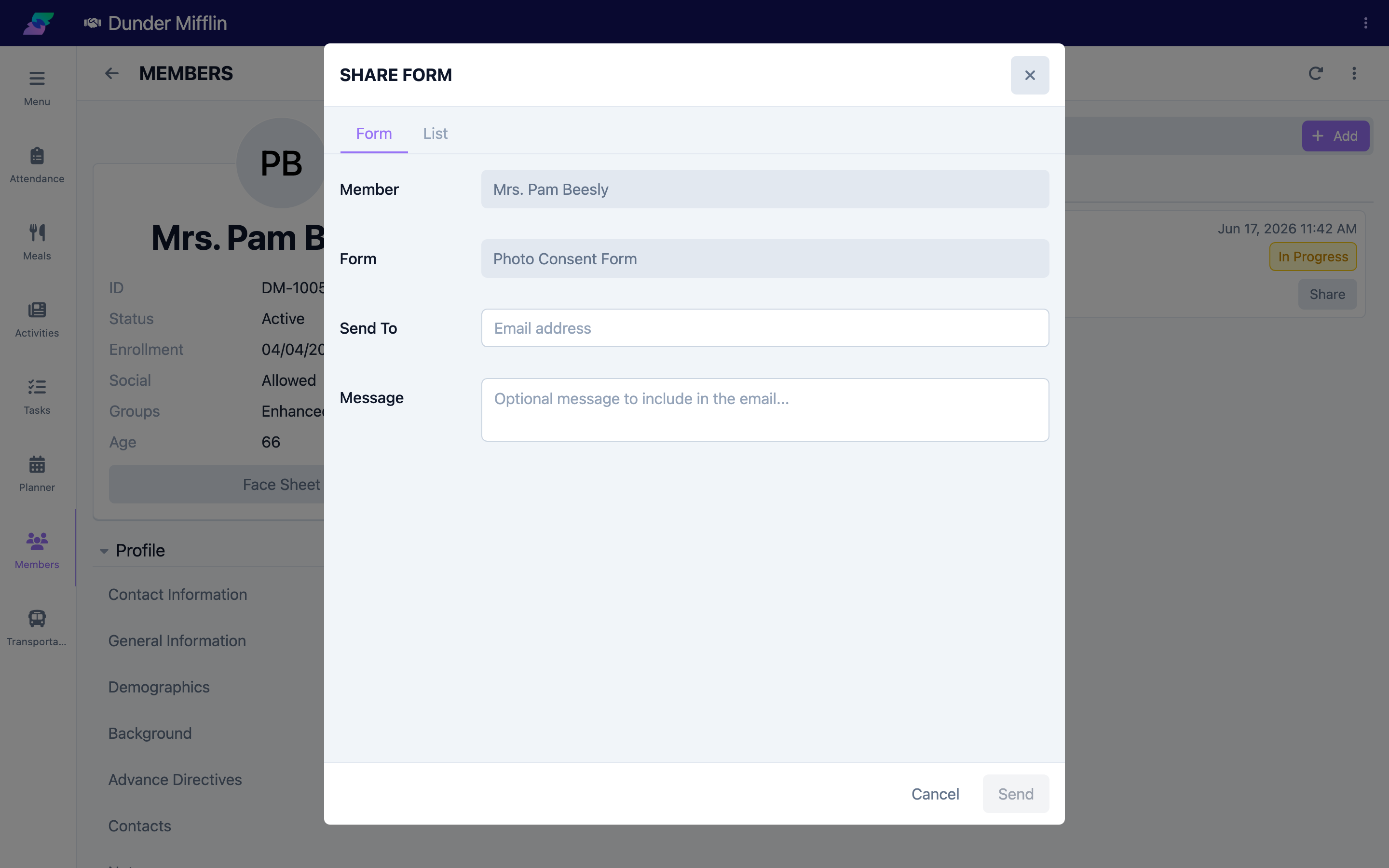
Task: Open Contacts profile item
Action: (x=139, y=826)
